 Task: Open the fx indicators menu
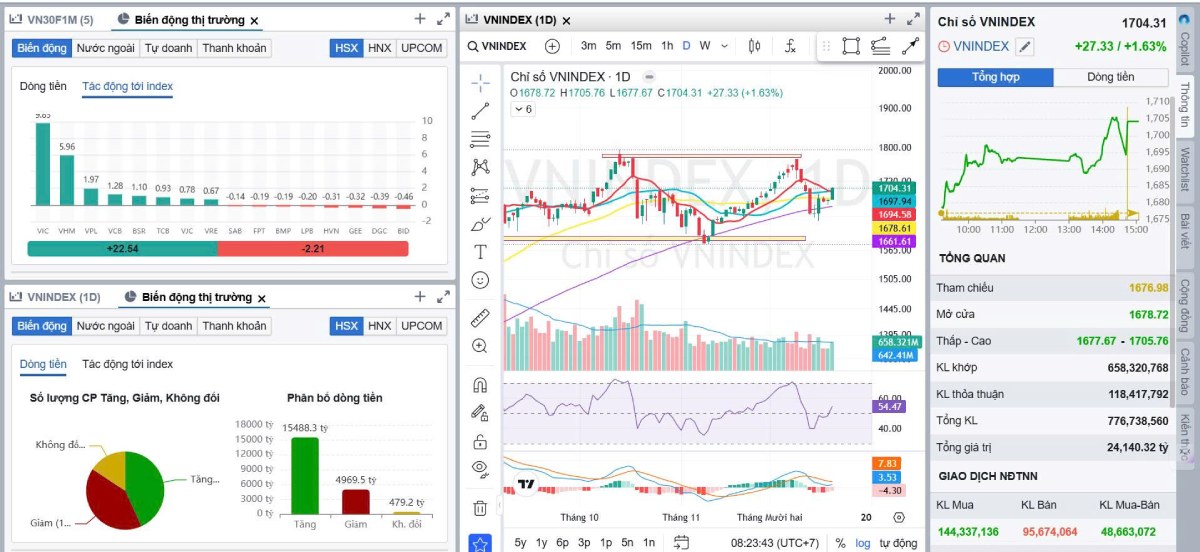click(790, 45)
